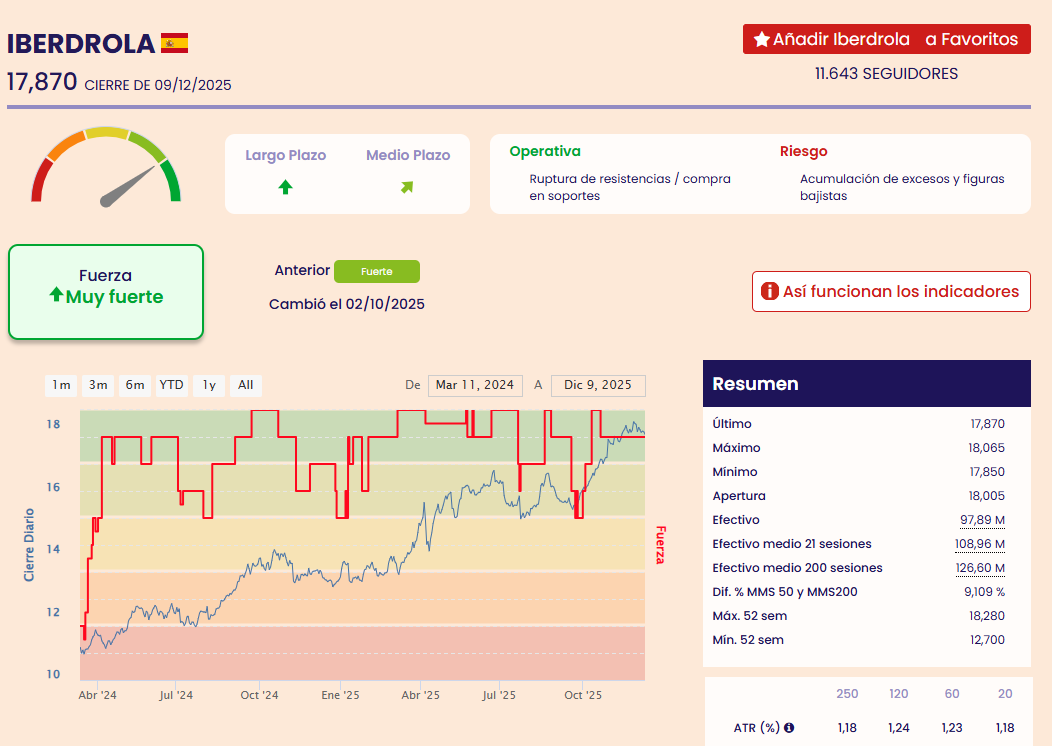Click the Abr '25 label on chart axis
1052x746 pixels.
(x=421, y=695)
